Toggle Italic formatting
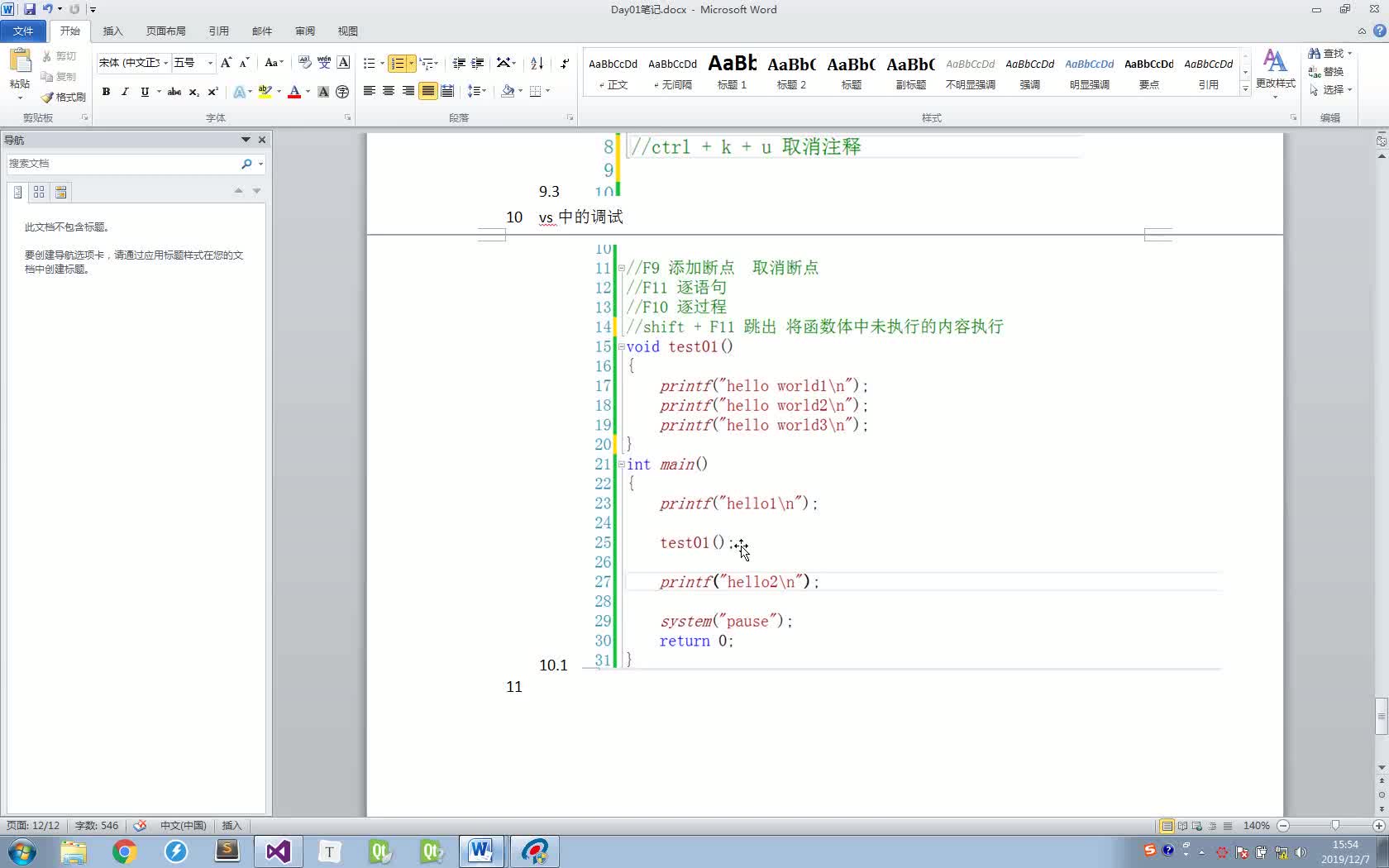The height and width of the screenshot is (868, 1389). pyautogui.click(x=125, y=92)
